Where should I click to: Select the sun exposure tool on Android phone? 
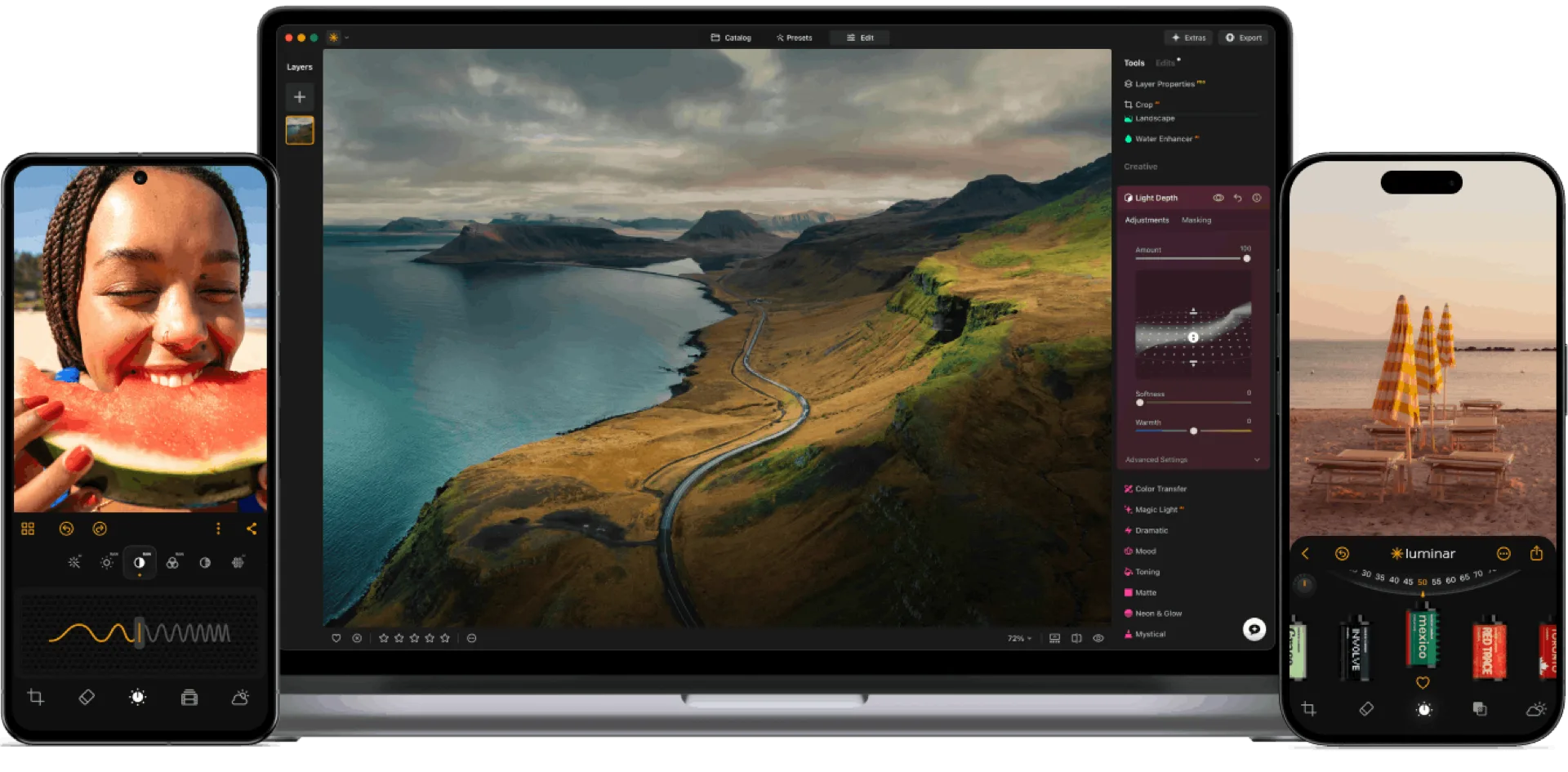tap(107, 563)
